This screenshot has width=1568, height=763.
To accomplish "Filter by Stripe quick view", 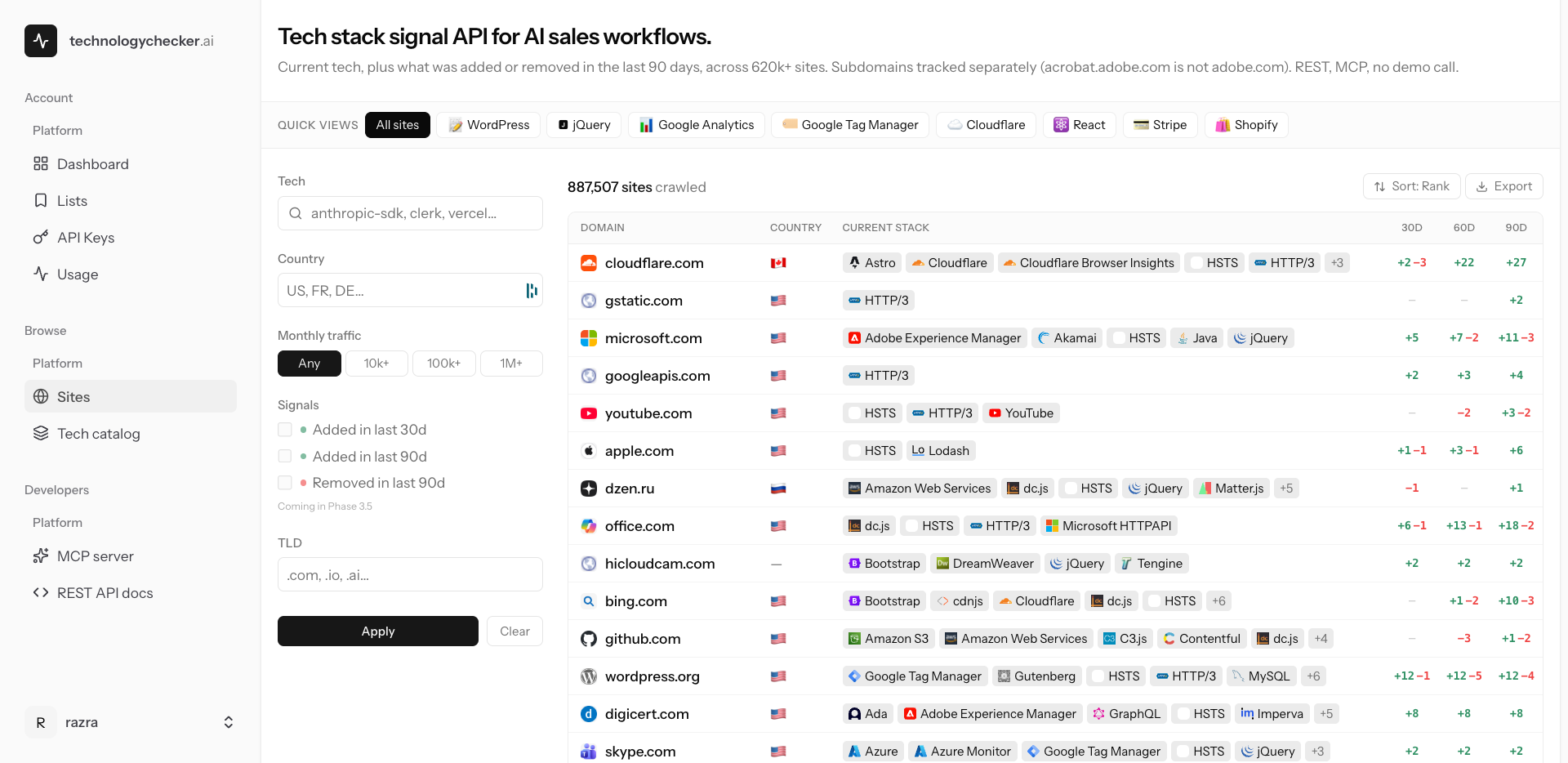I will pos(1160,125).
